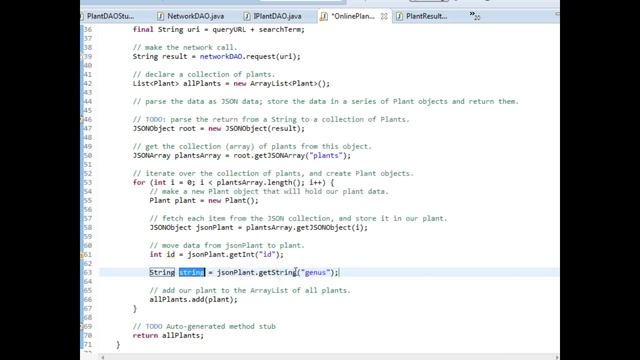The width and height of the screenshot is (640, 360).
Task: Click the Java file icon on NetworkDAO.java tab
Action: (x=160, y=16)
